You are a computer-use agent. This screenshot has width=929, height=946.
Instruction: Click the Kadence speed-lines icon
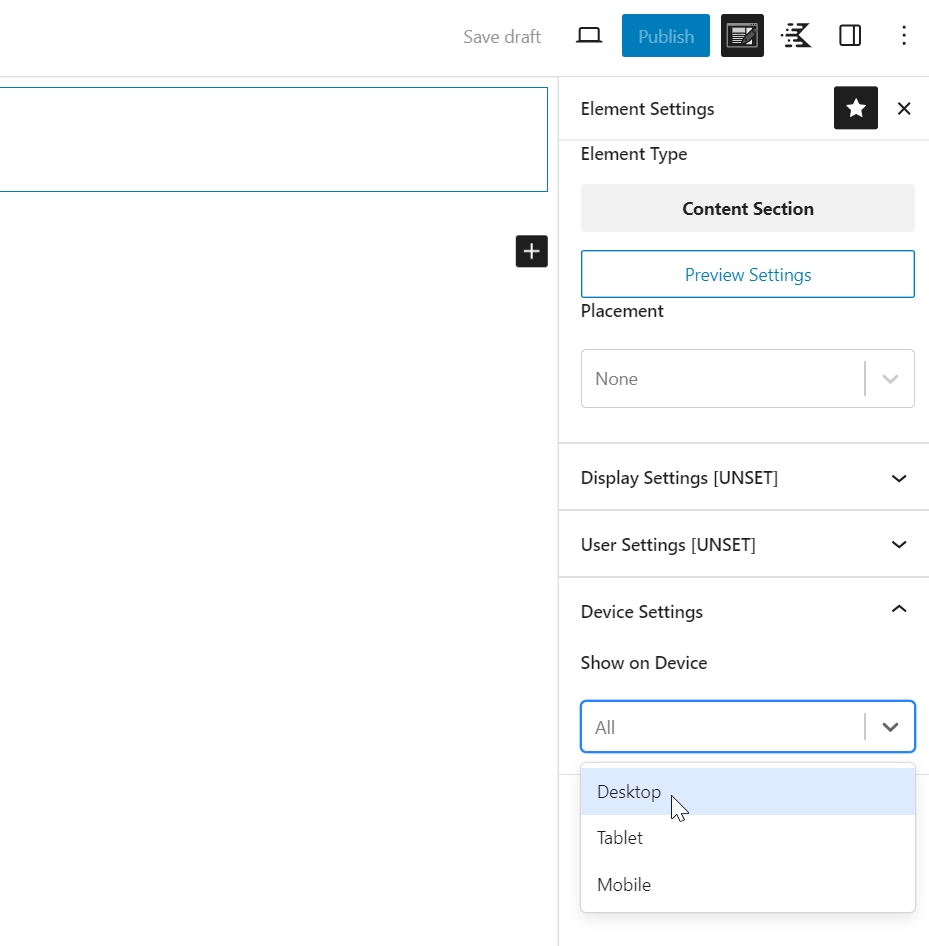pyautogui.click(x=796, y=36)
